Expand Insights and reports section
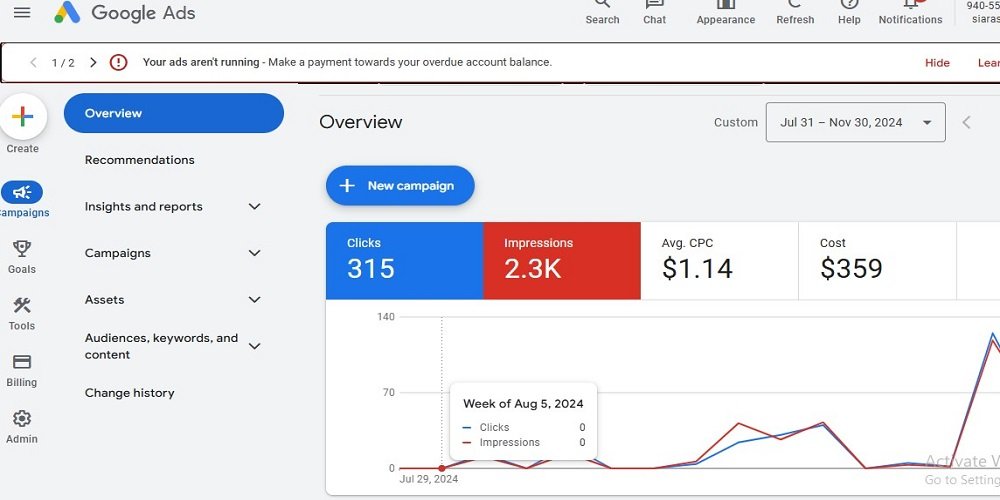This screenshot has height=500, width=1000. point(254,207)
